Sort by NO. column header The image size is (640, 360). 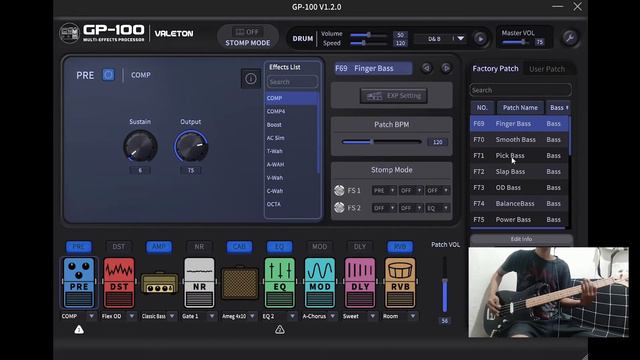tap(482, 108)
